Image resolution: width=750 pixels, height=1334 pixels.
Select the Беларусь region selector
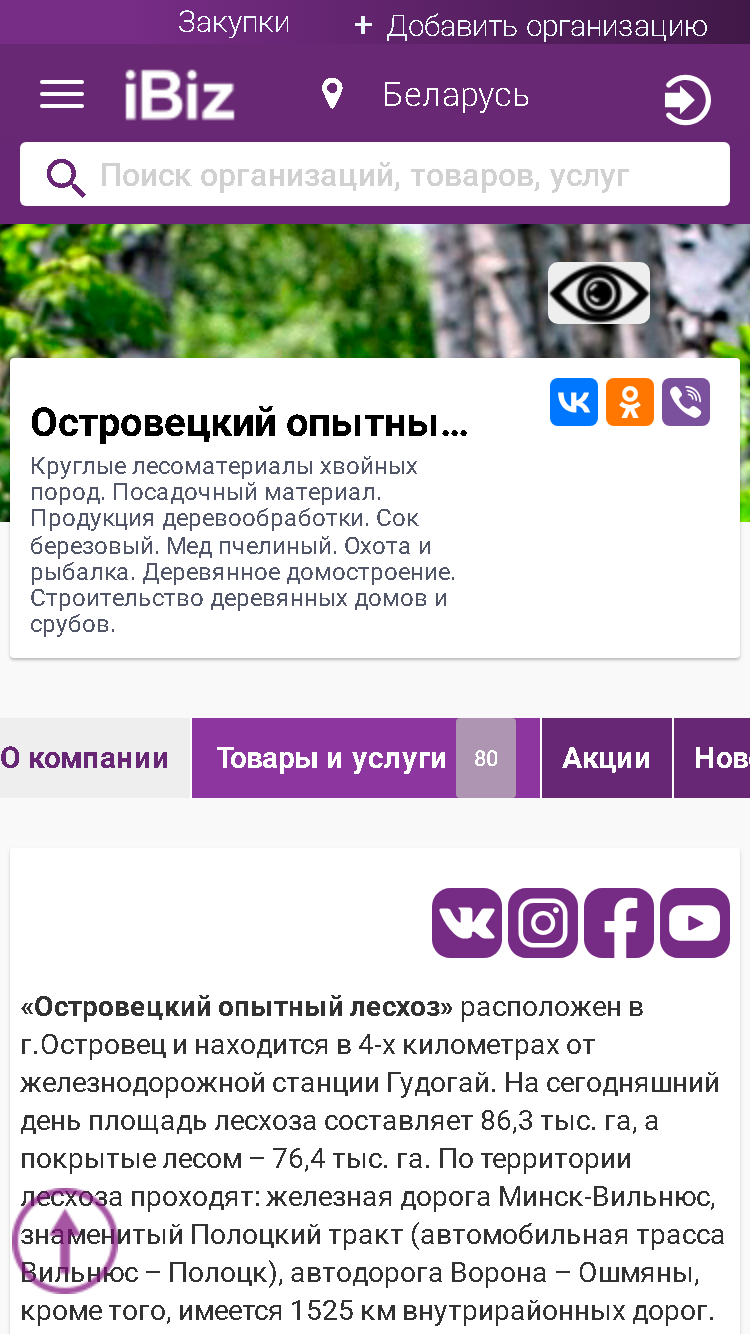point(456,96)
